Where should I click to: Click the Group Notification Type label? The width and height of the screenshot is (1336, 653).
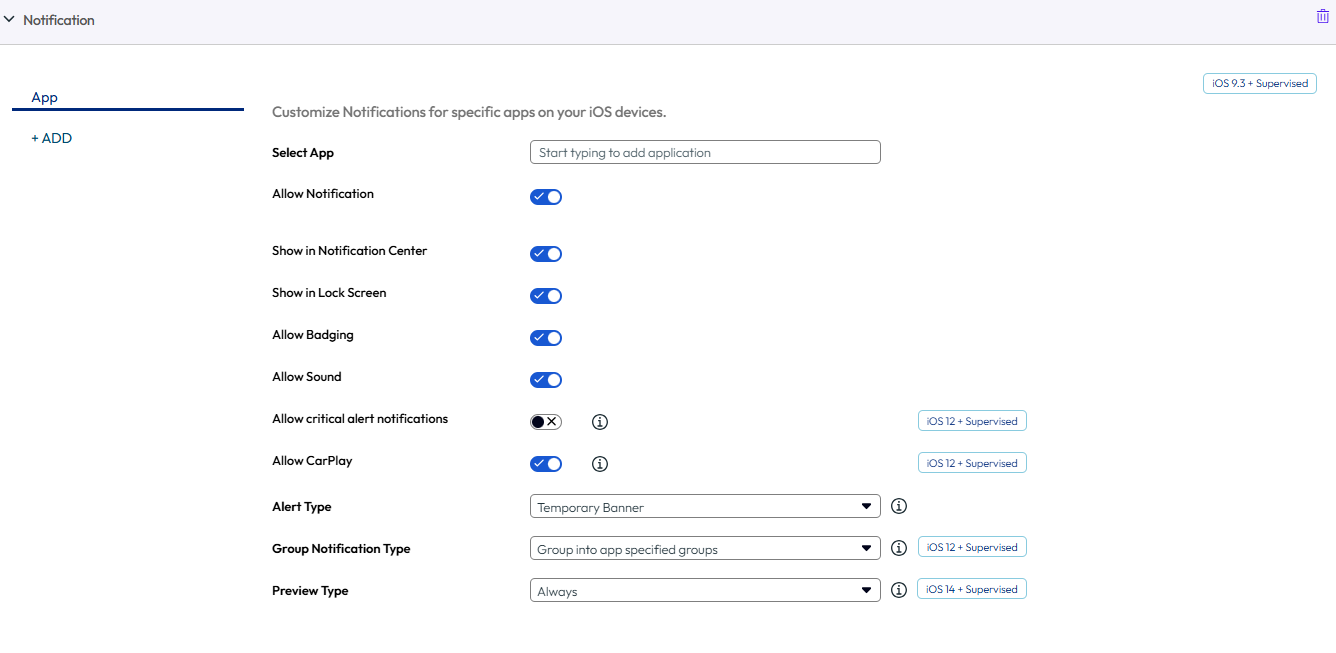coord(341,549)
